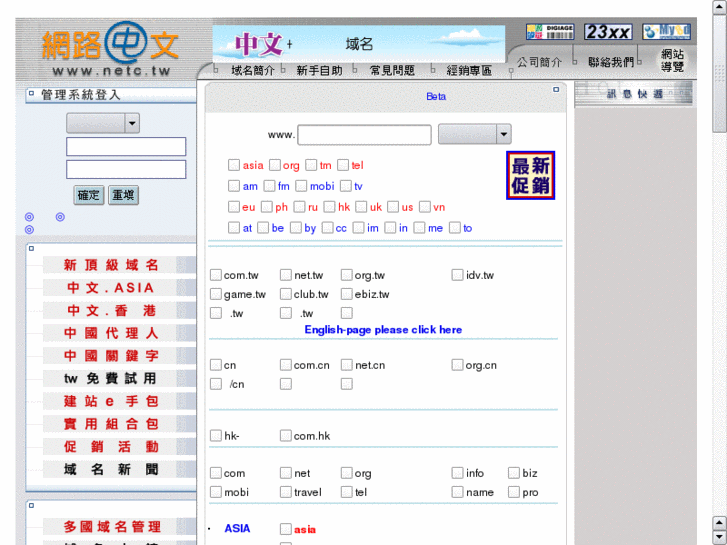The image size is (727, 545).
Task: Open the 域名簡介 navigation tab
Action: click(252, 71)
